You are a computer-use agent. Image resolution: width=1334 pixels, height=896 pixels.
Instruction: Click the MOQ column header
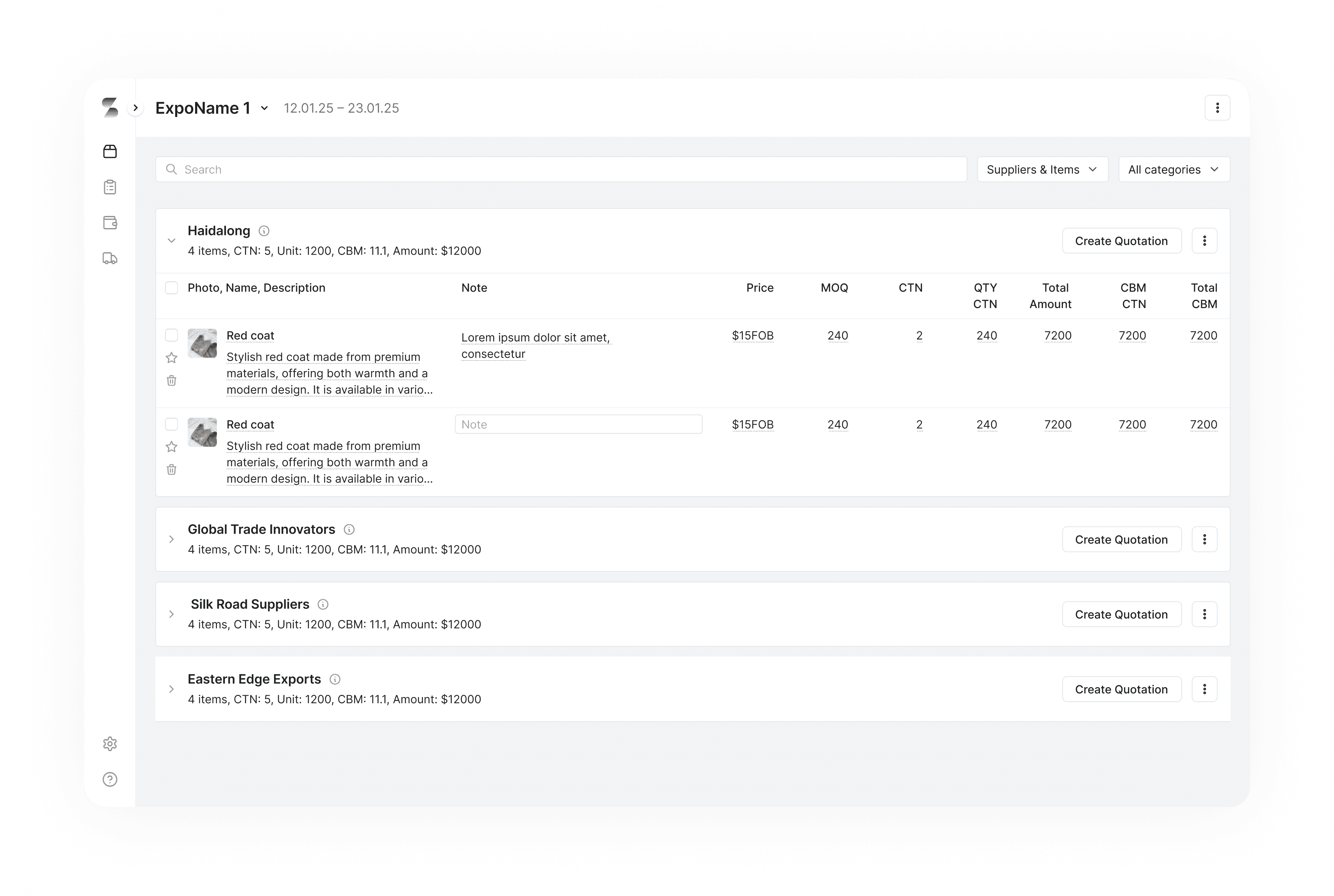[834, 288]
